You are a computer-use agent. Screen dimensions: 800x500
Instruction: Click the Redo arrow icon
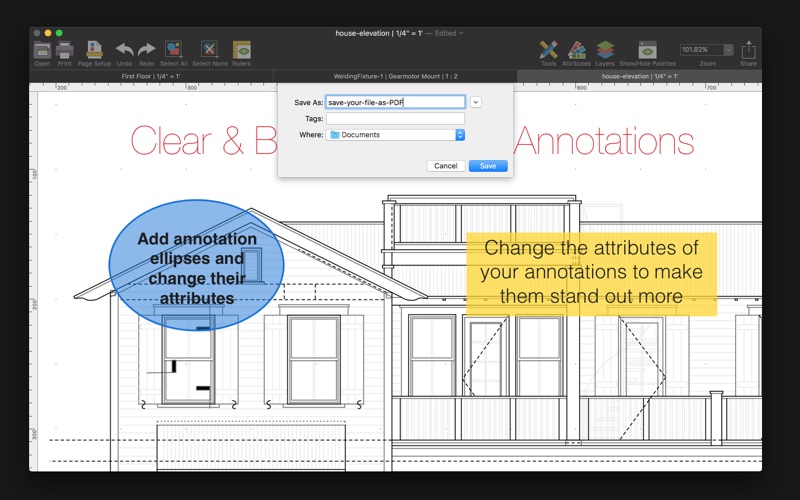pos(147,49)
